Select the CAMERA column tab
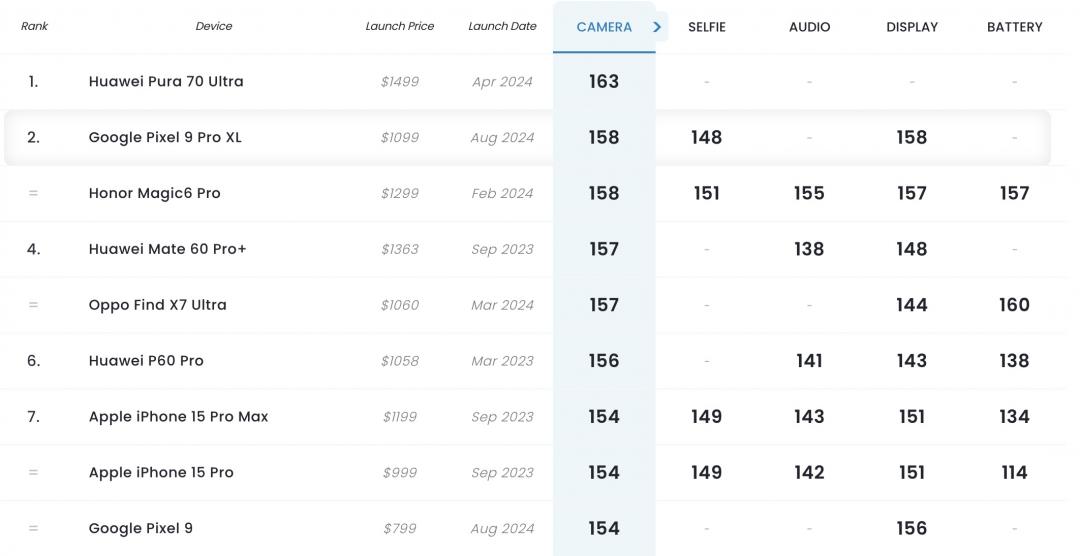 tap(604, 27)
